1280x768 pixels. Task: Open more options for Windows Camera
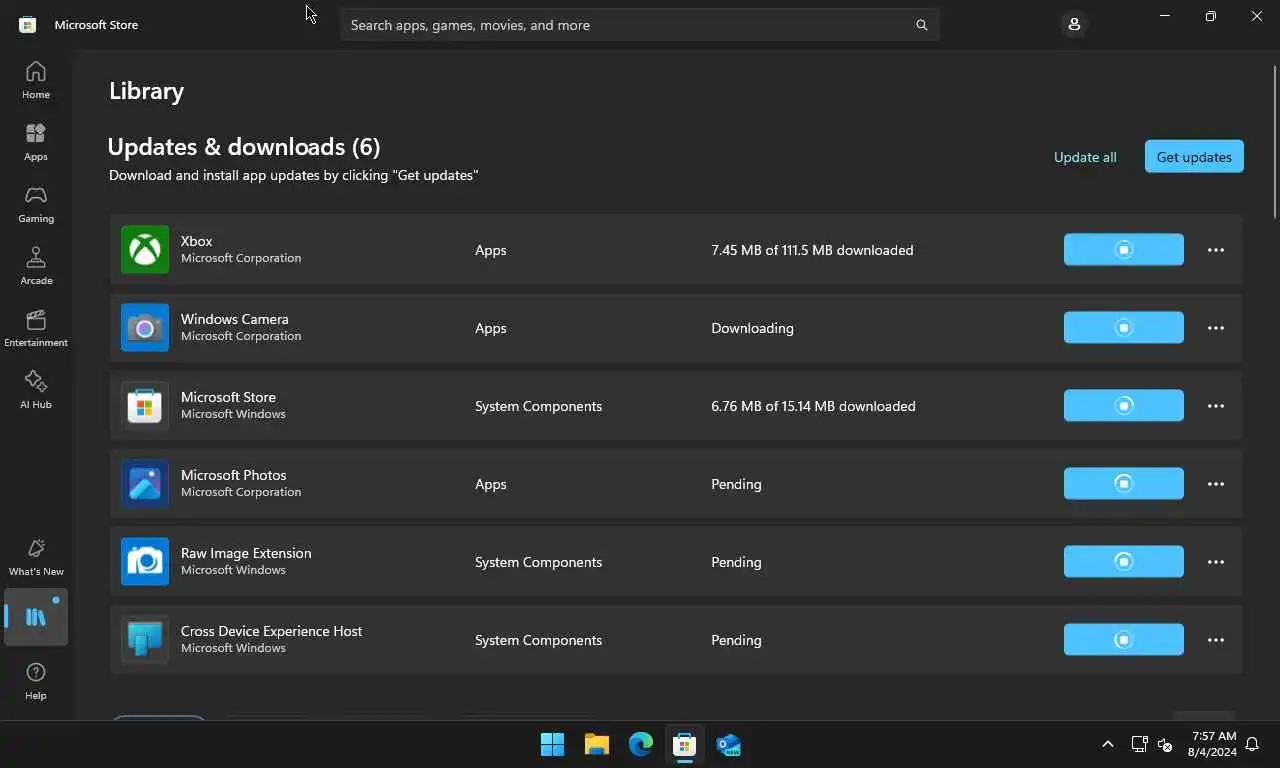click(x=1216, y=328)
